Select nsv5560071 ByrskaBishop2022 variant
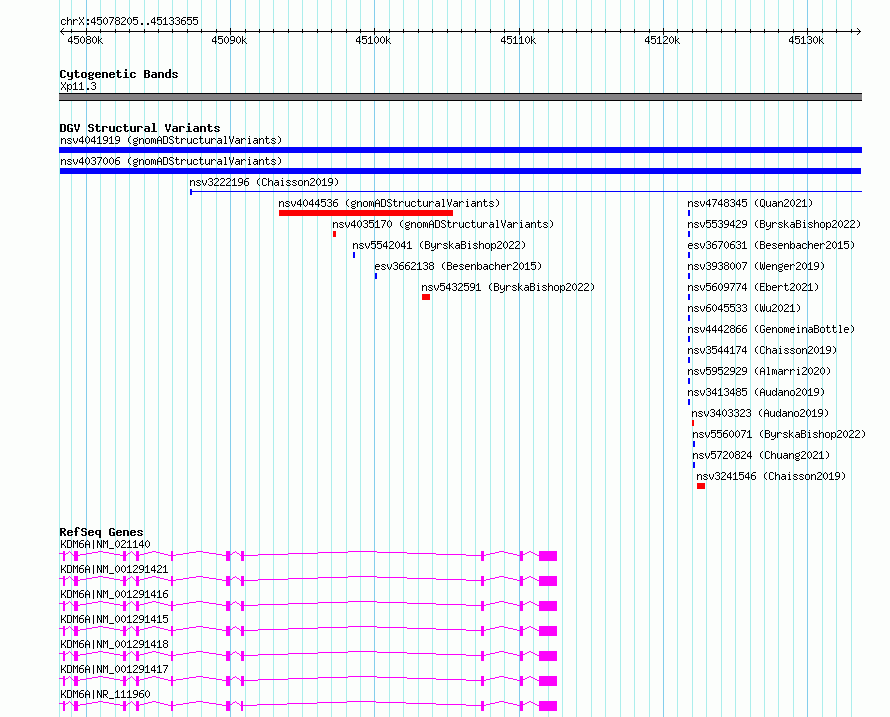The height and width of the screenshot is (717, 890). tap(779, 434)
